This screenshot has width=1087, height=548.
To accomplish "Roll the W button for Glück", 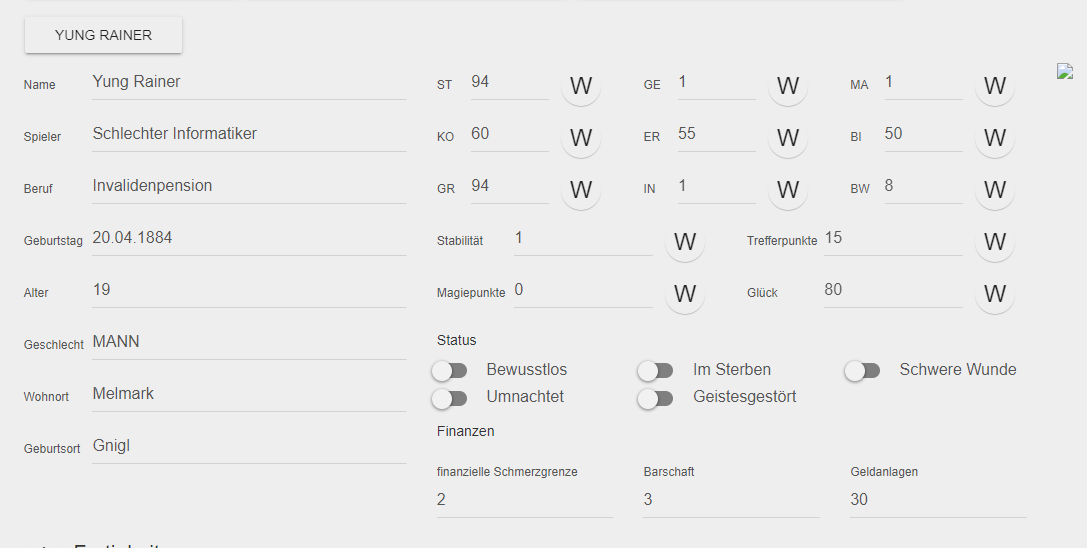I will click(x=995, y=294).
